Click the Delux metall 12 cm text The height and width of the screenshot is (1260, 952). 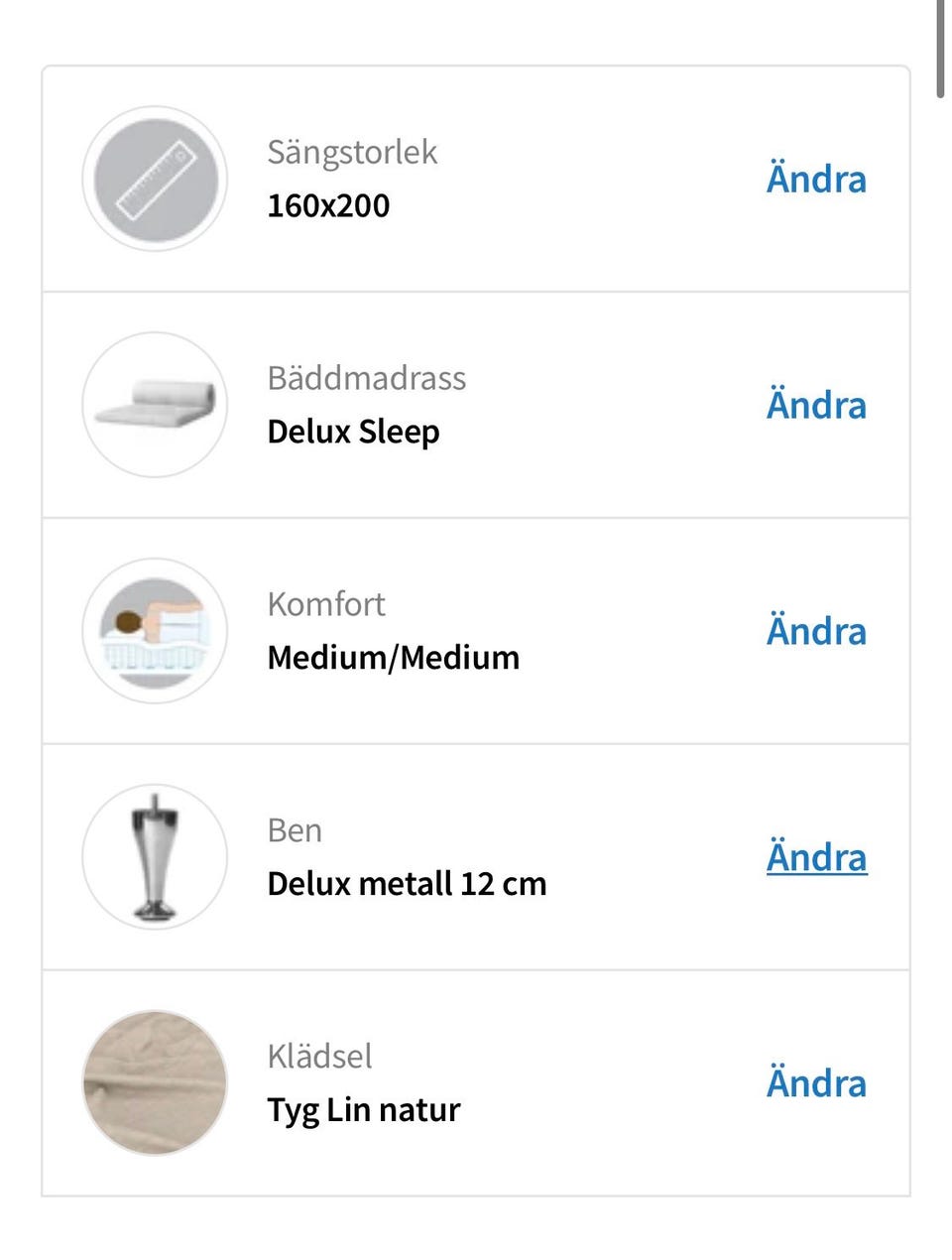coord(407,884)
